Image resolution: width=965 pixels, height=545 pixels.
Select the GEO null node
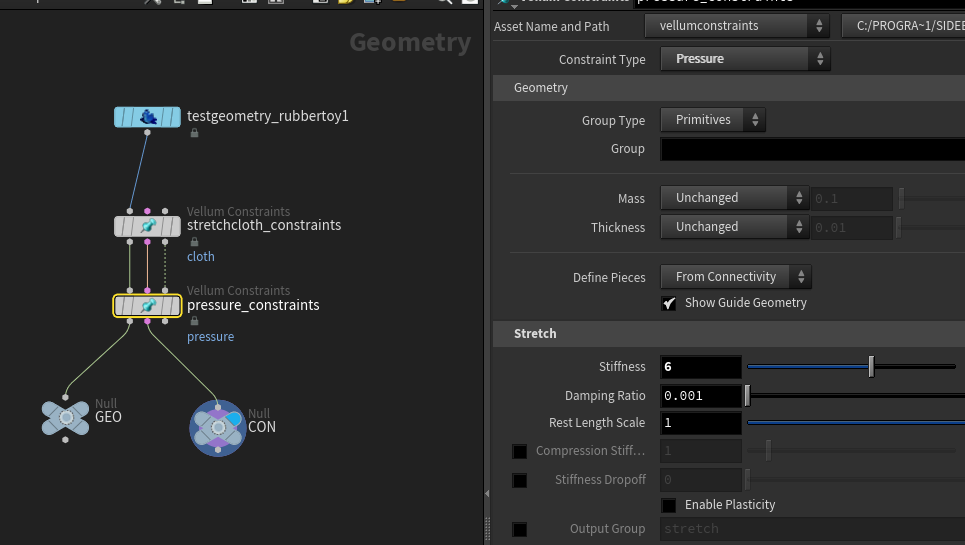(66, 417)
